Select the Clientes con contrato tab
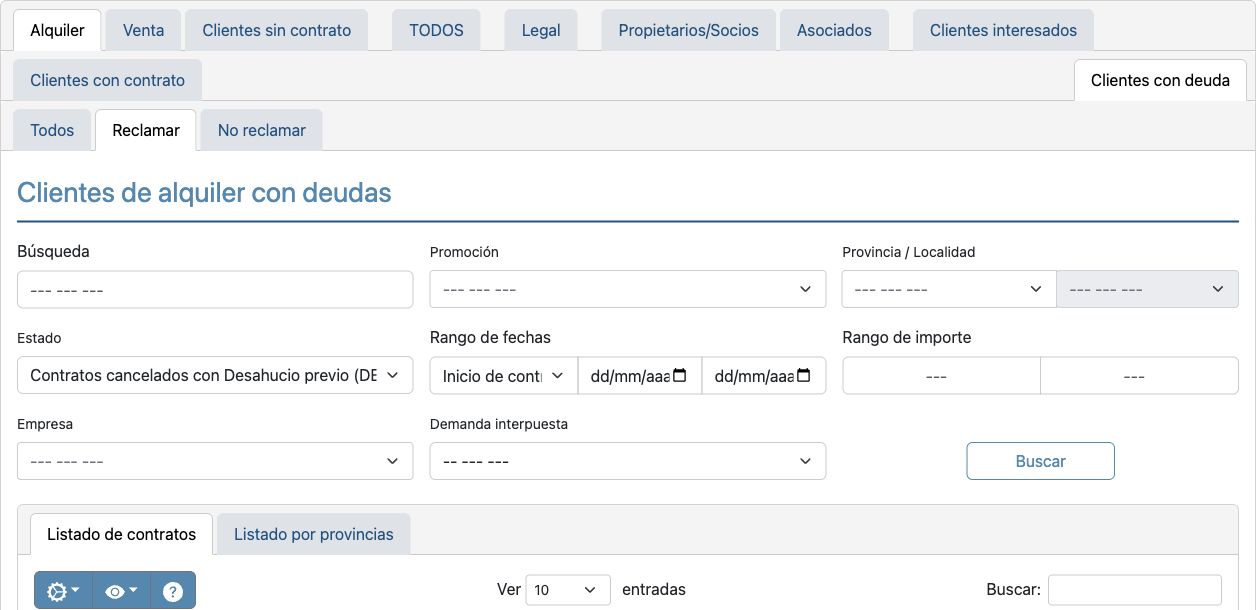 coord(107,80)
